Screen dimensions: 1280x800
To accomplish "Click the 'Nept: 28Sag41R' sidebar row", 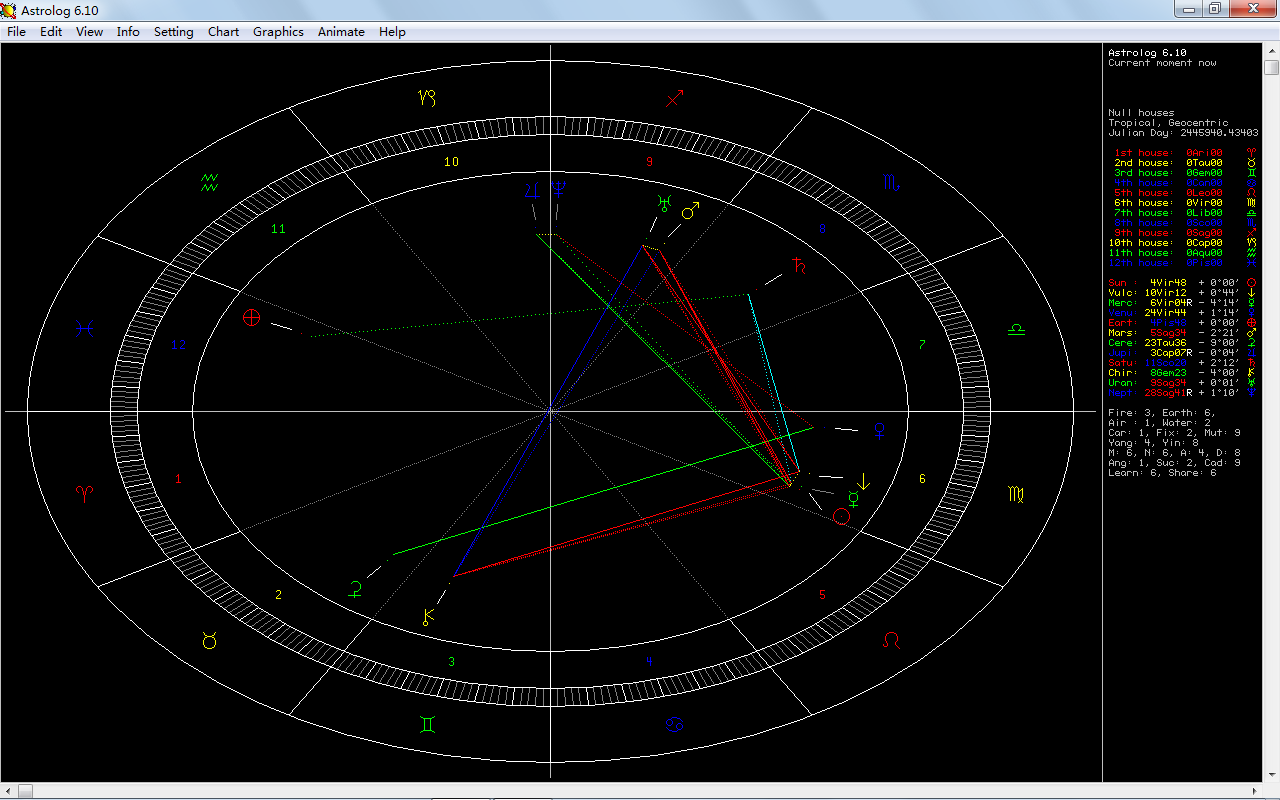I will 1182,393.
